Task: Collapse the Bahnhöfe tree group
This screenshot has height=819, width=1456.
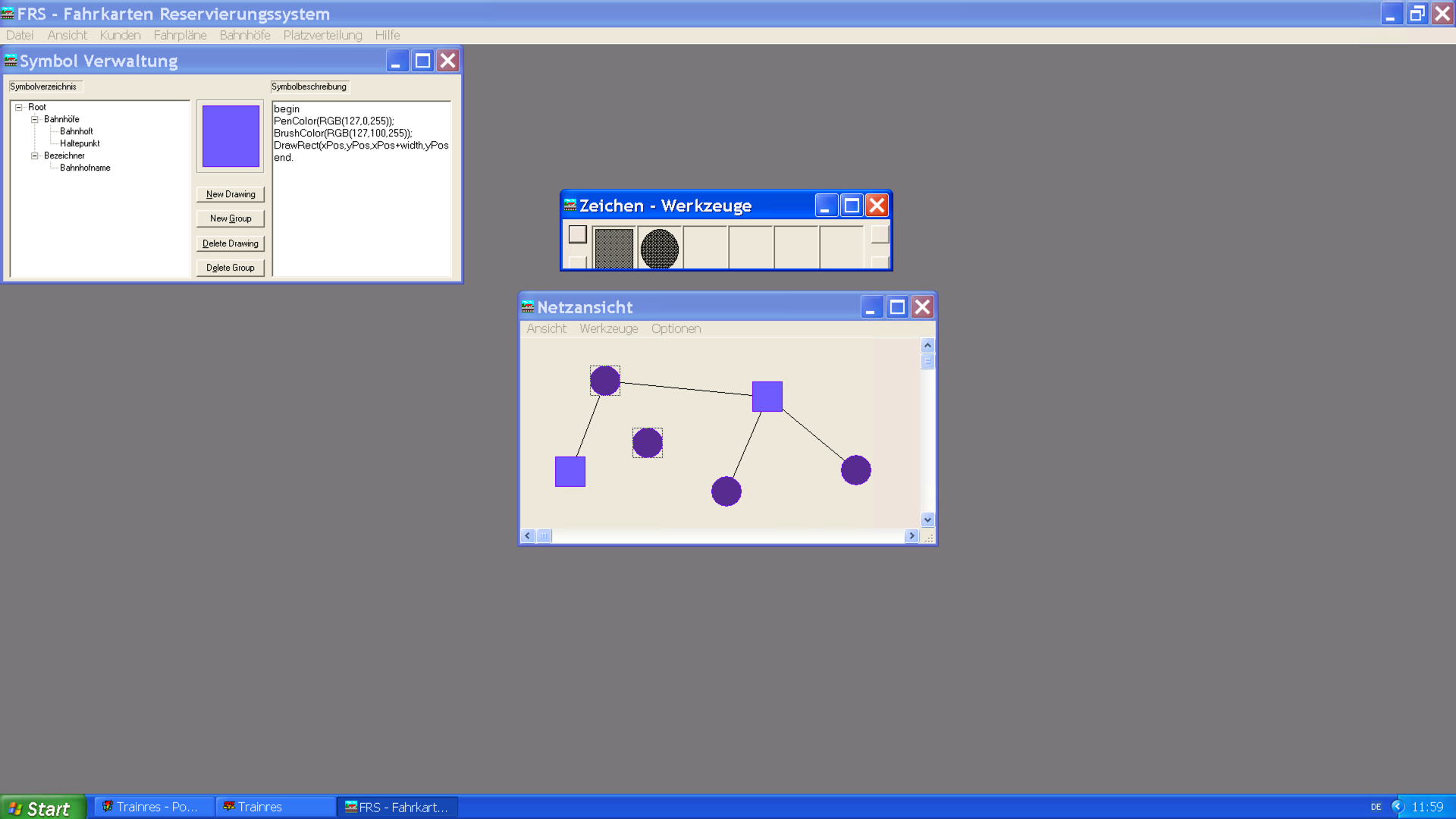Action: point(34,120)
